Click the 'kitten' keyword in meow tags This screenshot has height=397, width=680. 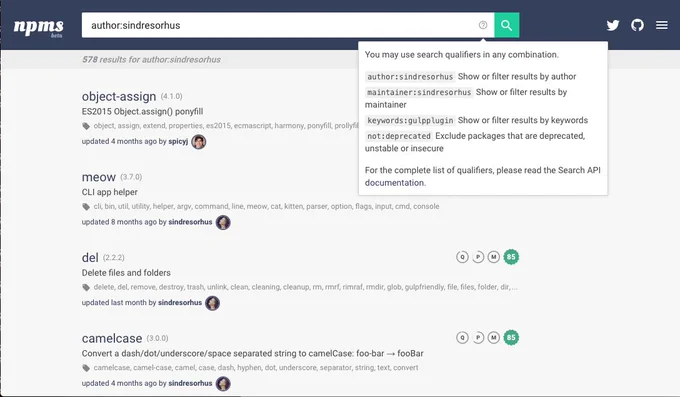pyautogui.click(x=294, y=207)
